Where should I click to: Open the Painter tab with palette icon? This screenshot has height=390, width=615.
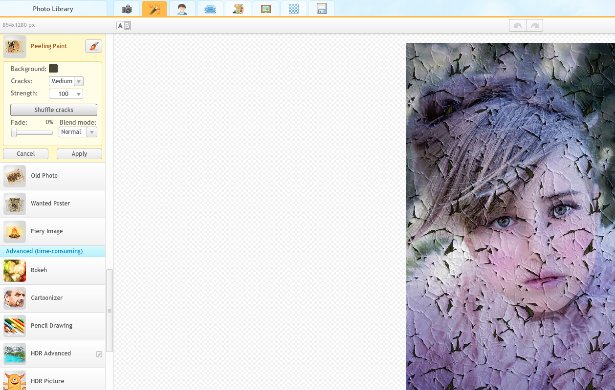238,9
